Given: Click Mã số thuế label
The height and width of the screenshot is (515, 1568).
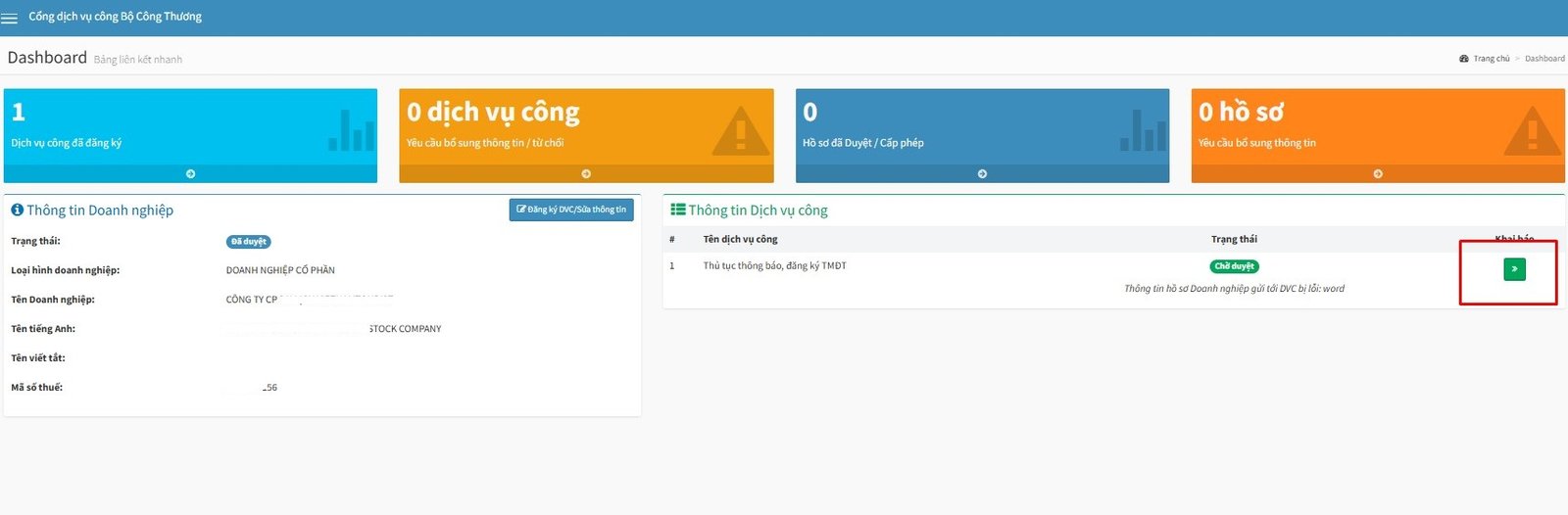Looking at the screenshot, I should 36,388.
